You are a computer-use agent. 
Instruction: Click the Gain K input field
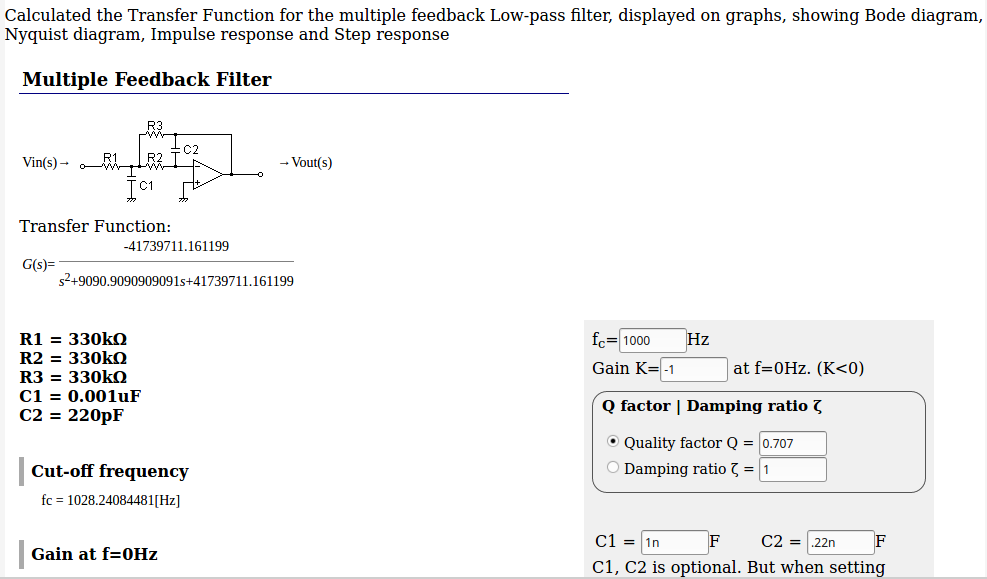694,369
